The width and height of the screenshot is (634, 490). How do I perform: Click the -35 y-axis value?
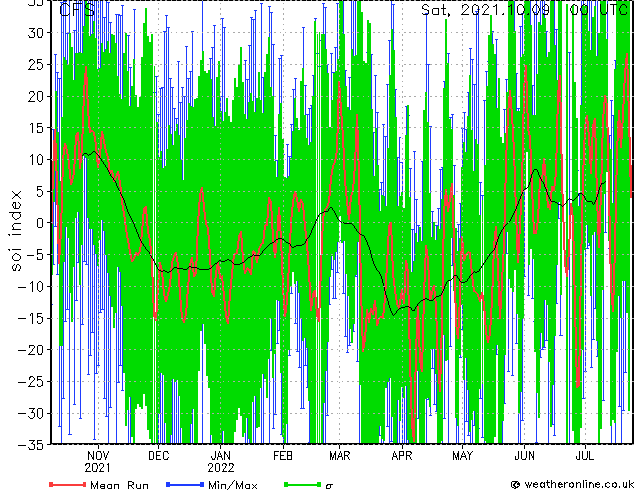tap(32, 445)
